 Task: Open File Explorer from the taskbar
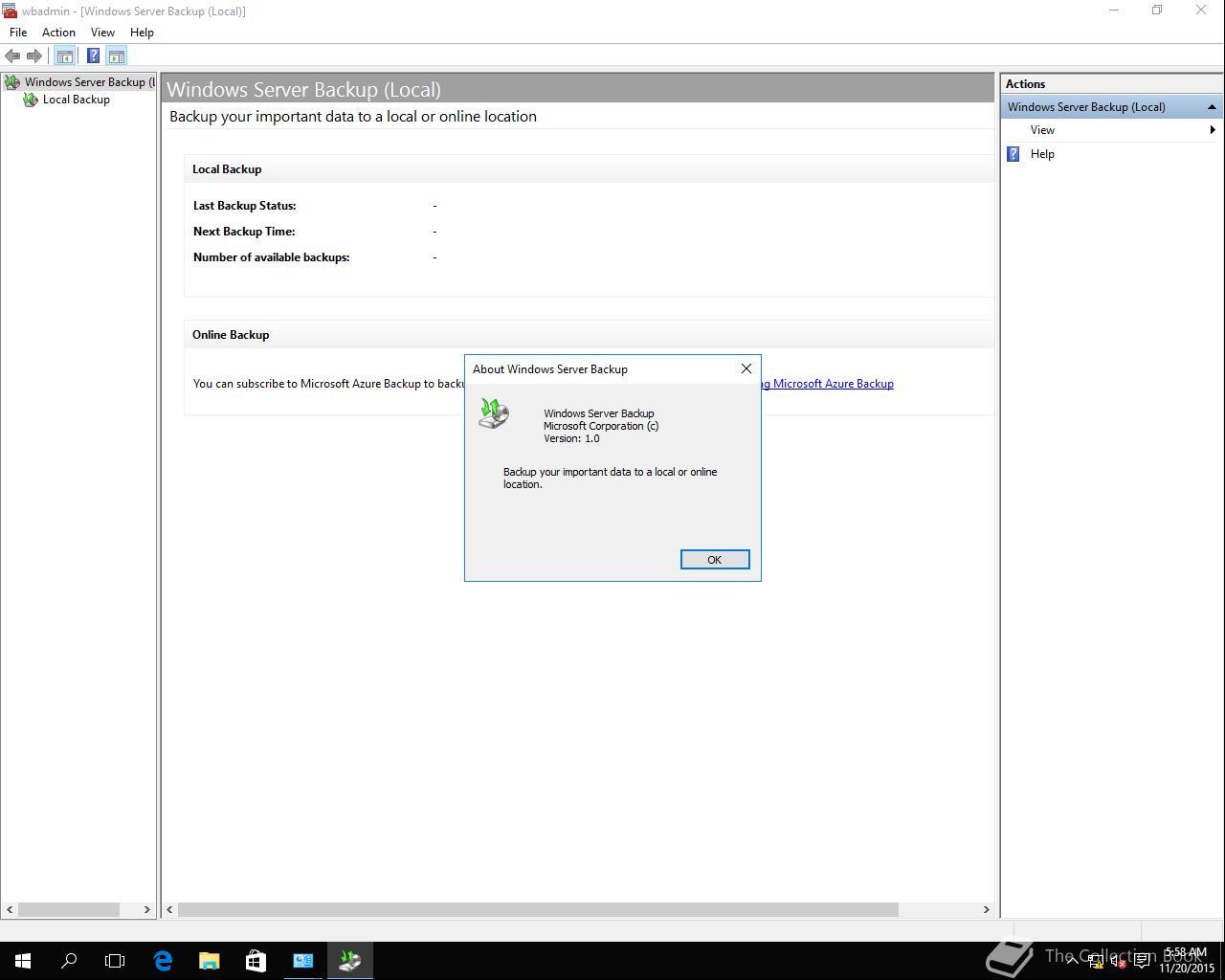[x=209, y=961]
